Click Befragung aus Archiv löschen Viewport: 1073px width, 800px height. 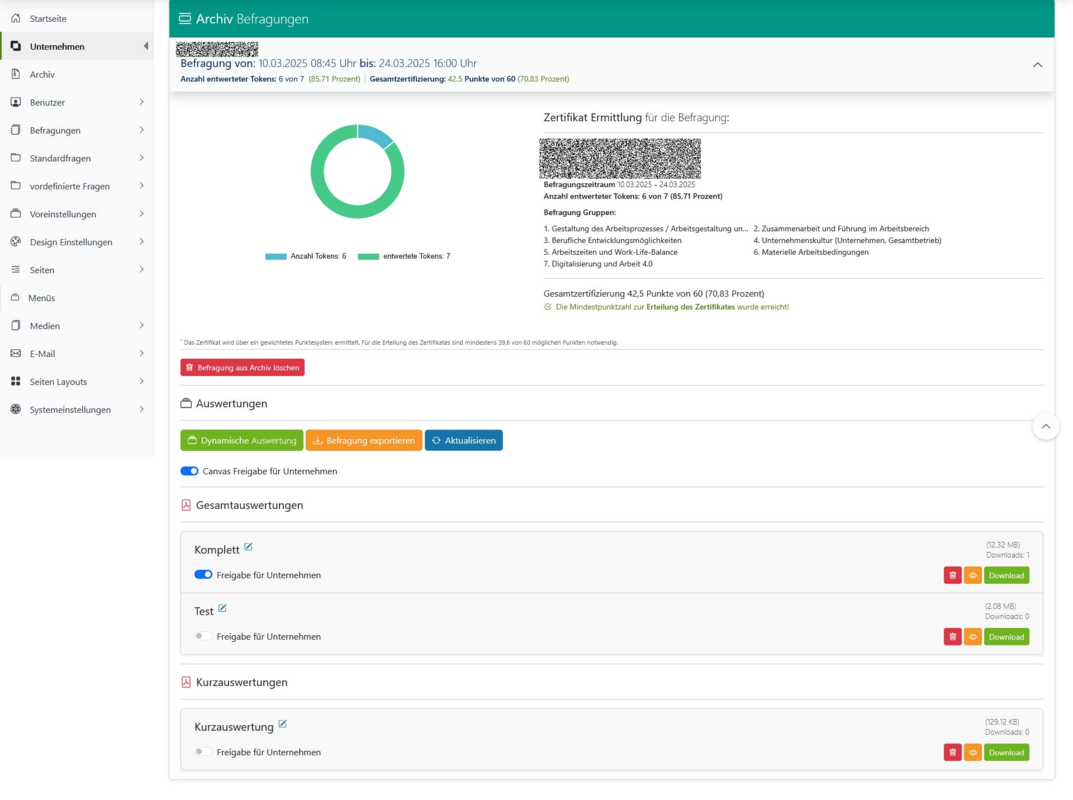click(242, 367)
